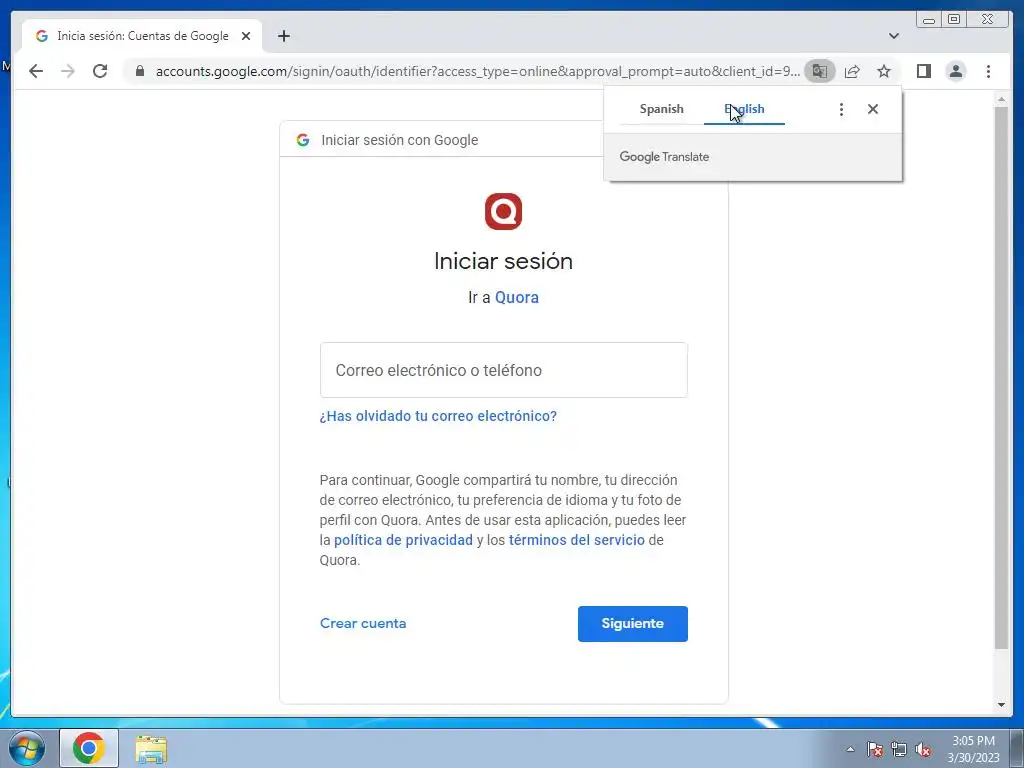Viewport: 1024px width, 768px height.
Task: Open Chrome's three-dot menu
Action: [x=988, y=71]
